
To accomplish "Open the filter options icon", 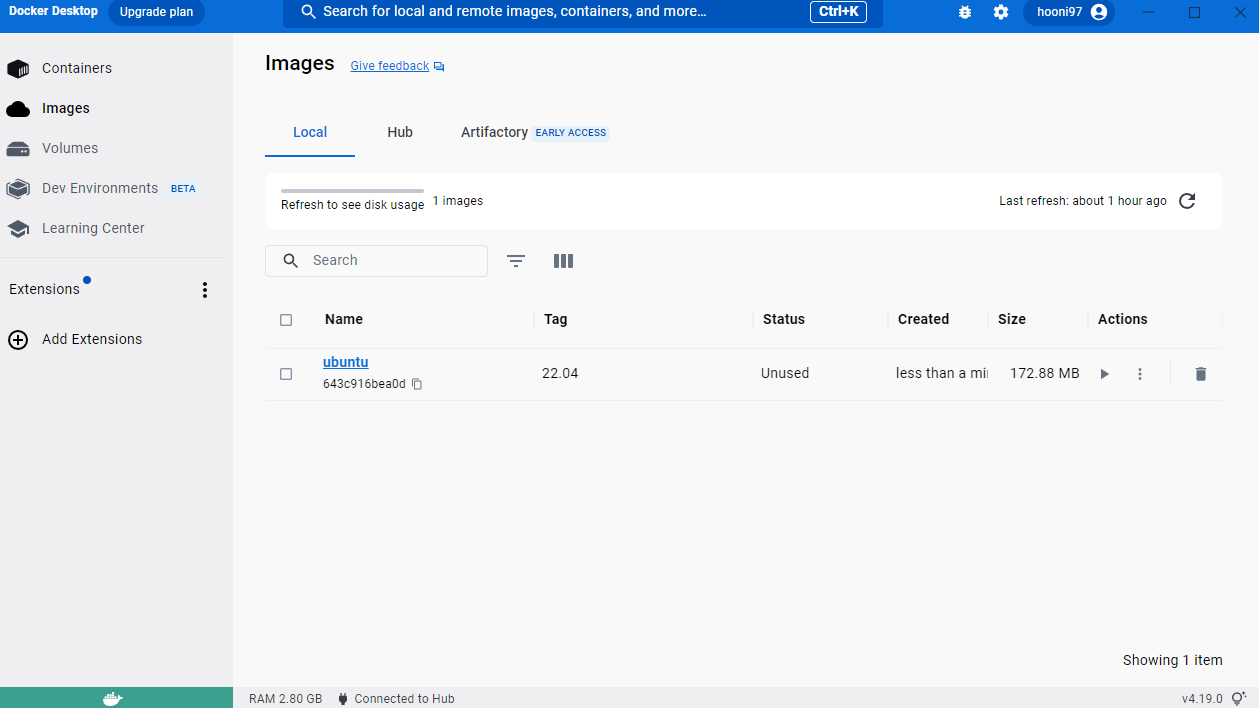I will tap(516, 261).
